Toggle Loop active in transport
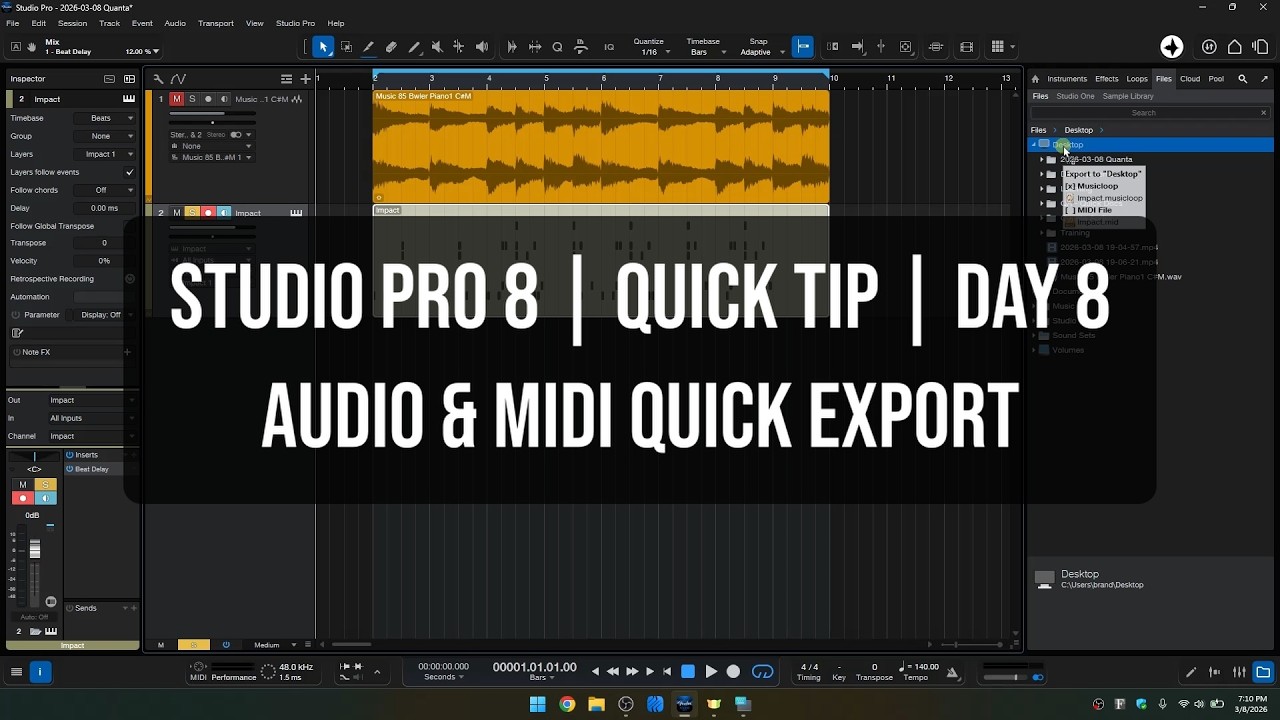The width and height of the screenshot is (1280, 720). click(x=762, y=672)
